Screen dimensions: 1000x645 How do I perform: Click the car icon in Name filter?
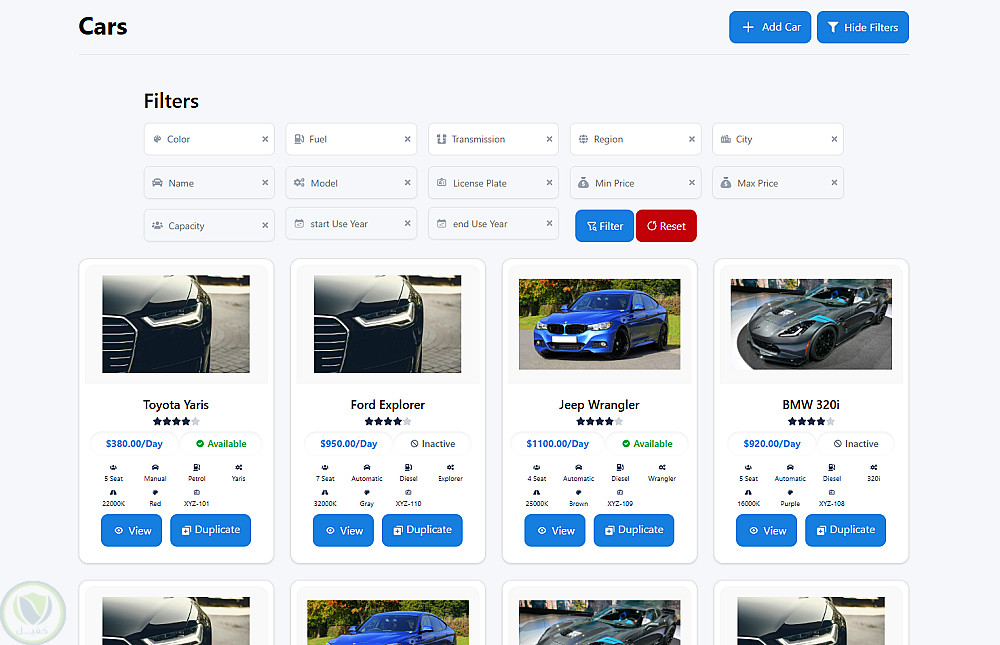click(x=158, y=183)
